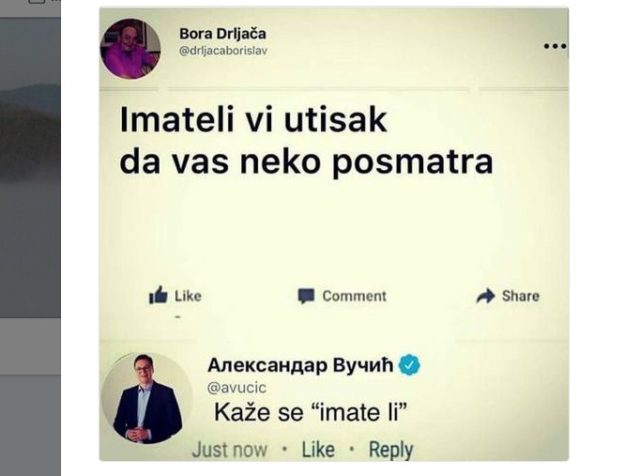Click the Comment speech bubble icon

click(x=306, y=296)
